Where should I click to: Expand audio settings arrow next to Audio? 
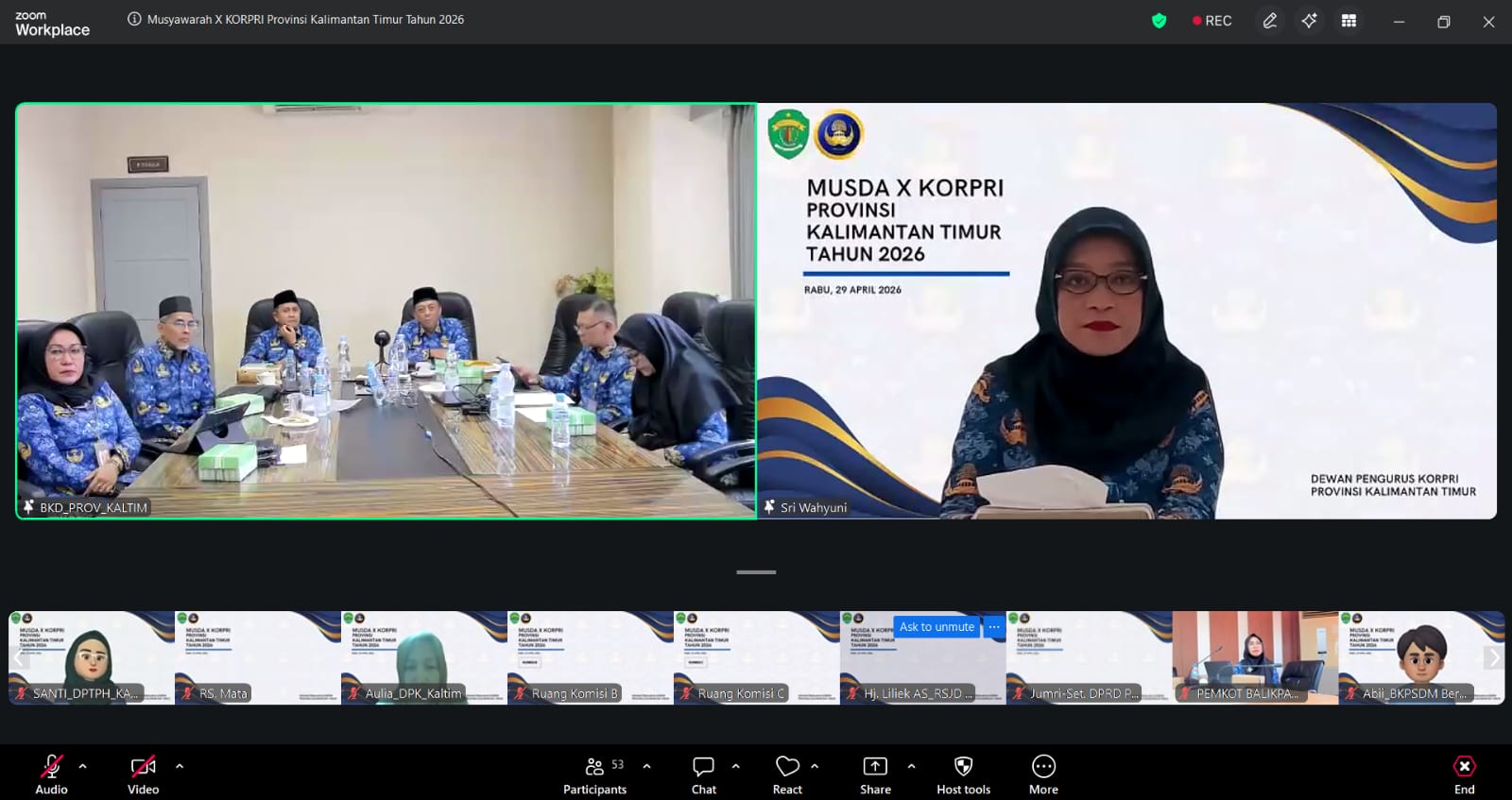[82, 766]
